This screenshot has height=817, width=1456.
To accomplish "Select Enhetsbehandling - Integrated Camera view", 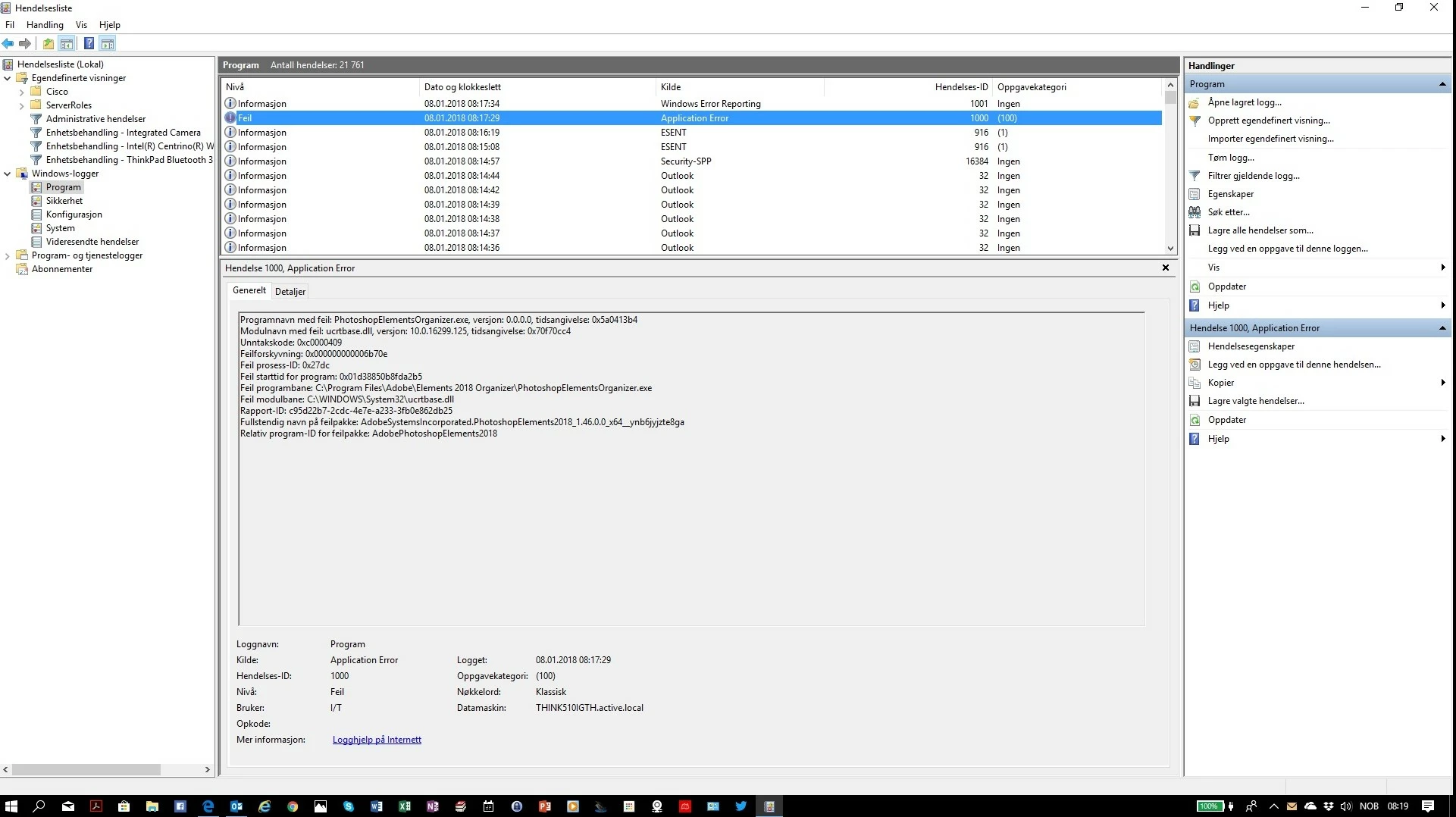I will (124, 133).
